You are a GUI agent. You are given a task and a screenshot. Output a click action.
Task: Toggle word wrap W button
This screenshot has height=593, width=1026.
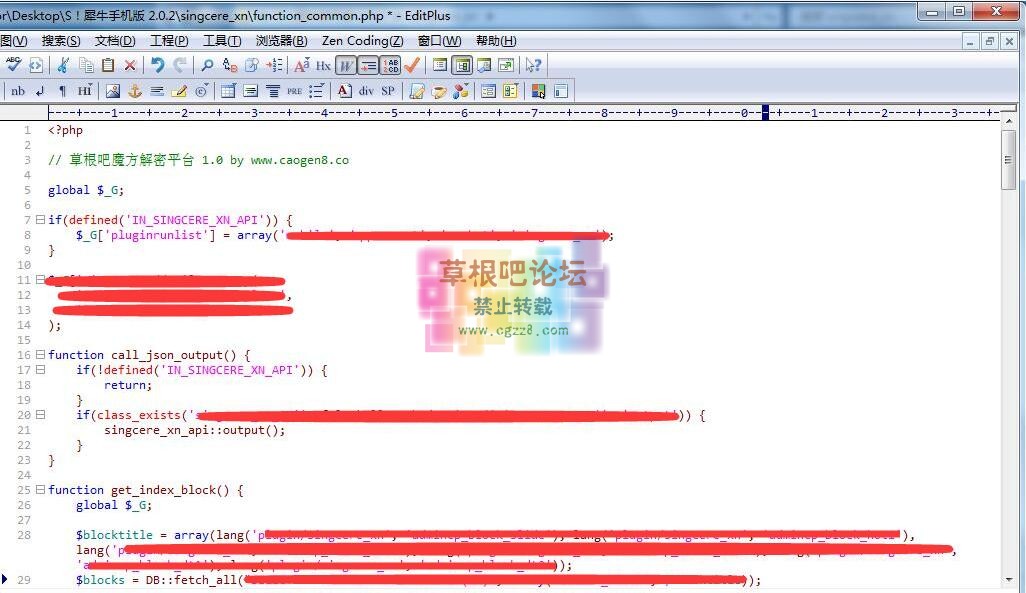coord(346,65)
